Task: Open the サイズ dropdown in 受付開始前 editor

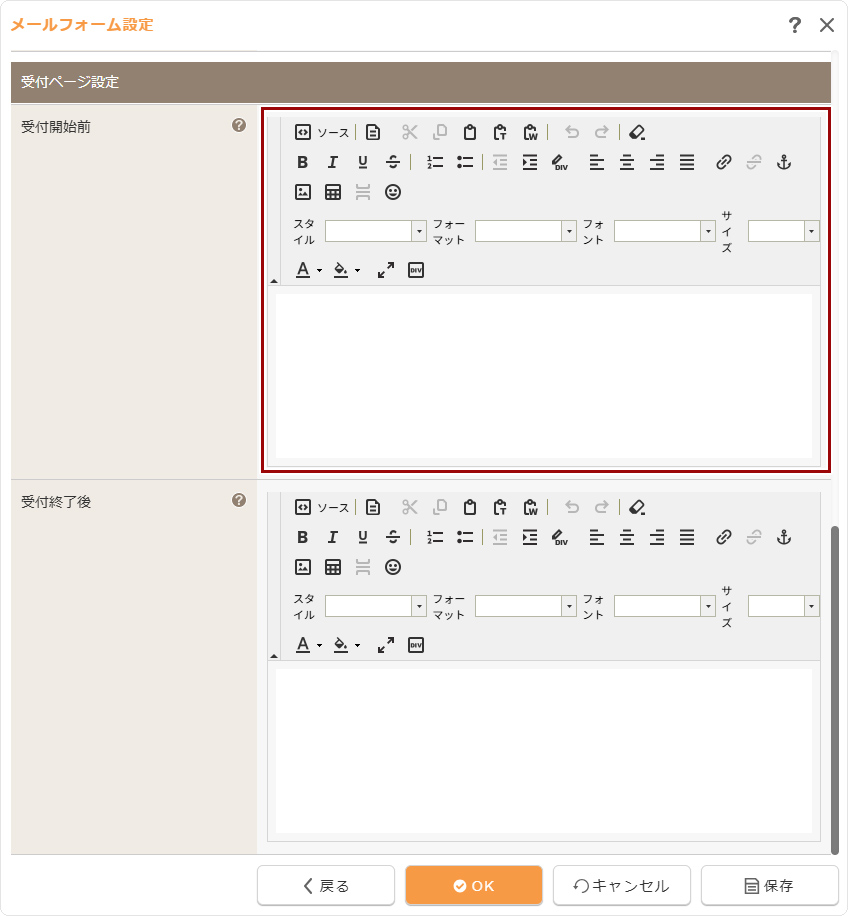Action: (783, 231)
